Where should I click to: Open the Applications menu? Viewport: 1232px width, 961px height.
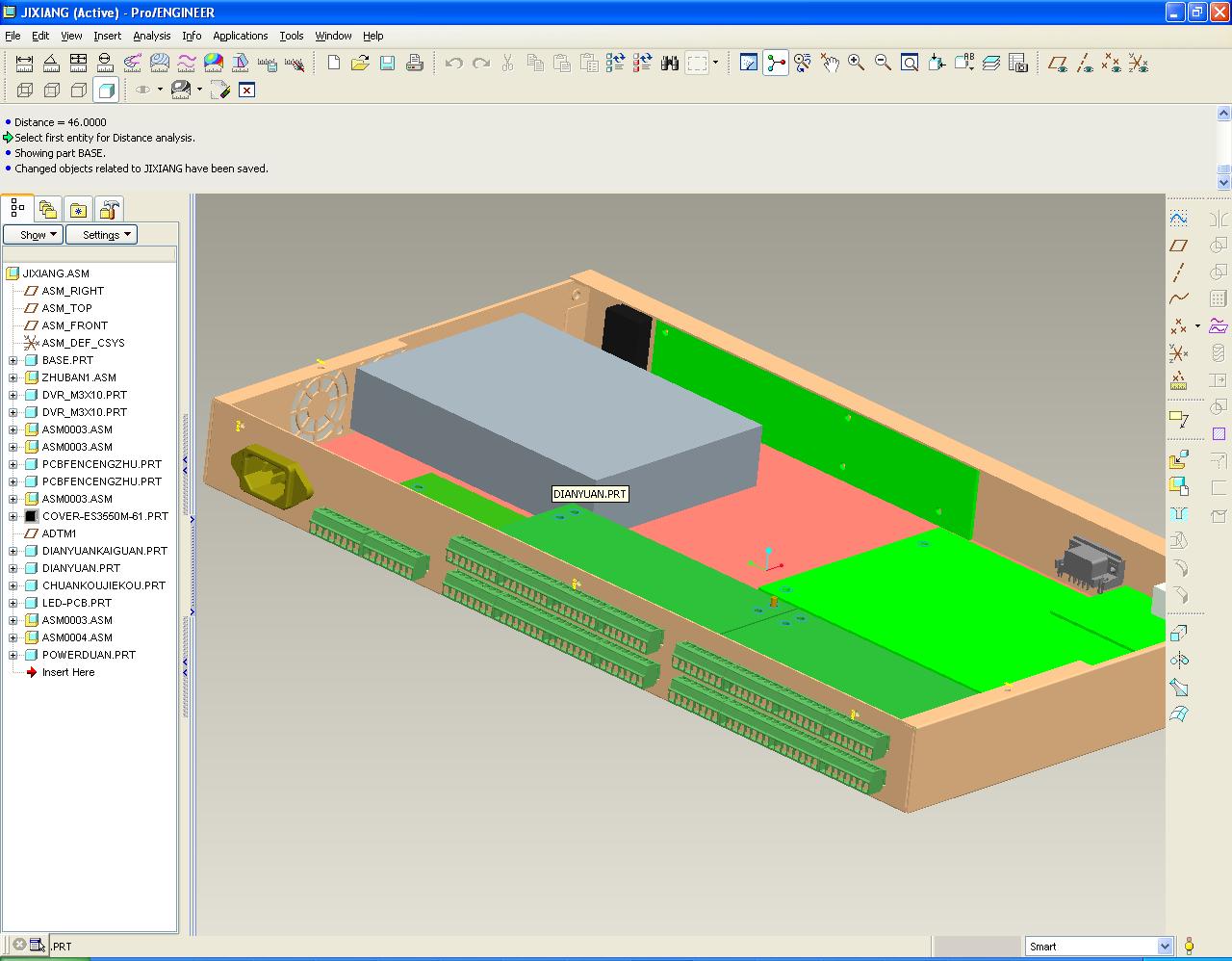[240, 36]
